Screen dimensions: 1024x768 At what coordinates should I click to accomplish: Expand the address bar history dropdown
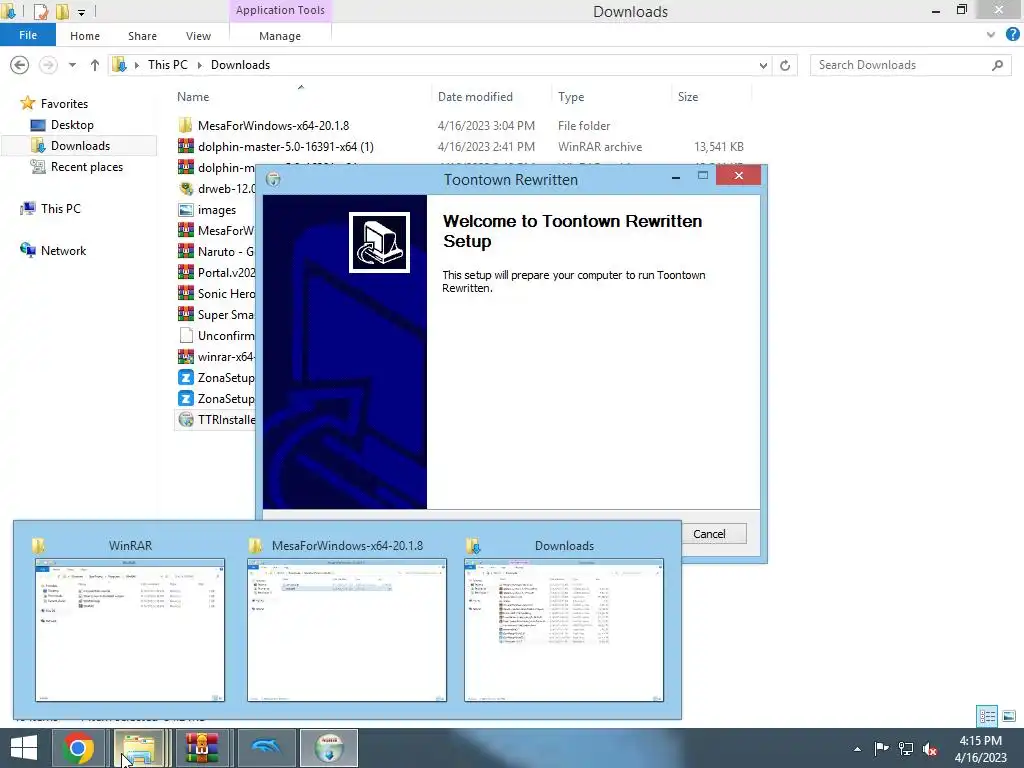763,65
